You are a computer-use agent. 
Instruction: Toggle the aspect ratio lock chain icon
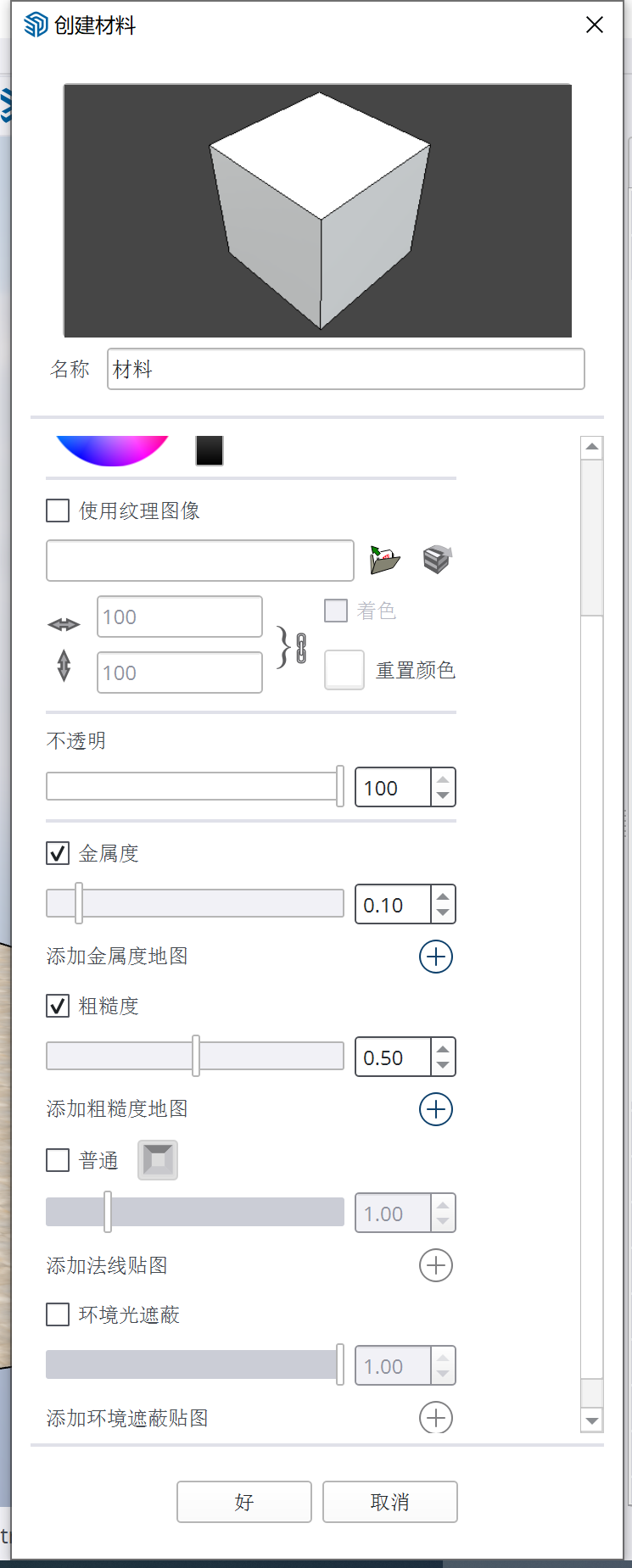click(x=301, y=648)
